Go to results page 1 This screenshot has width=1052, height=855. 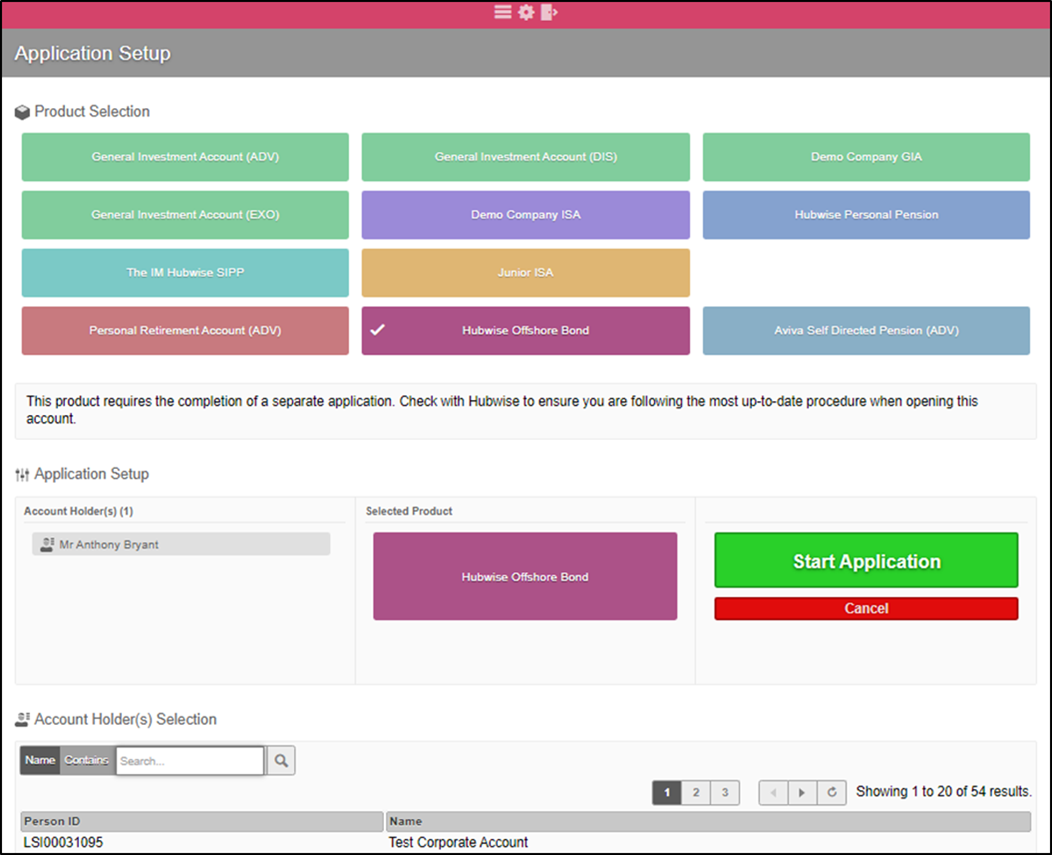(667, 793)
